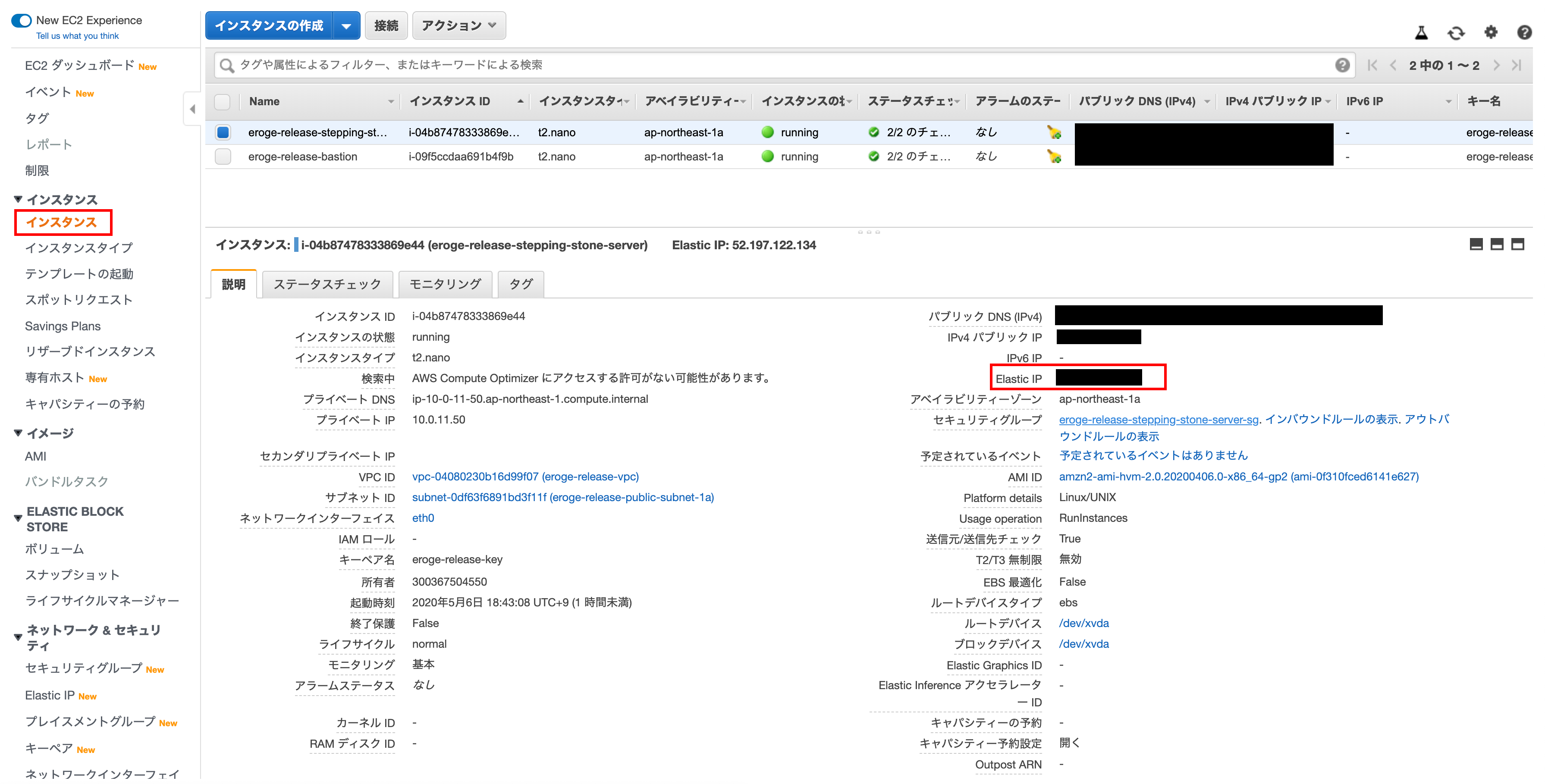The height and width of the screenshot is (784, 1545).
Task: Uncheck eroge-release-stepping-stone-server row checkbox
Action: tap(223, 132)
